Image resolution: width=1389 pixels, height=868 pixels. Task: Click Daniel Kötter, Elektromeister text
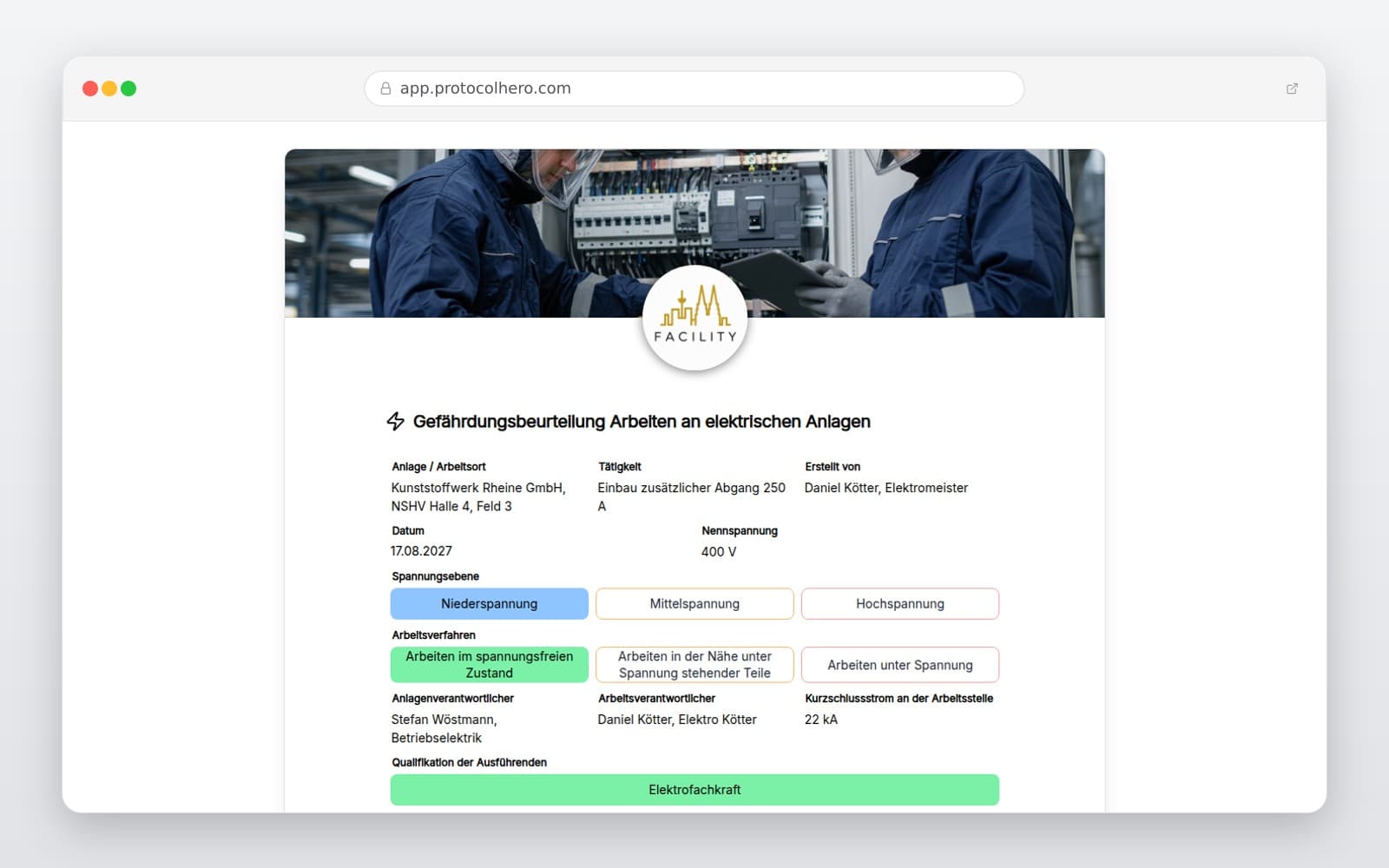point(886,488)
